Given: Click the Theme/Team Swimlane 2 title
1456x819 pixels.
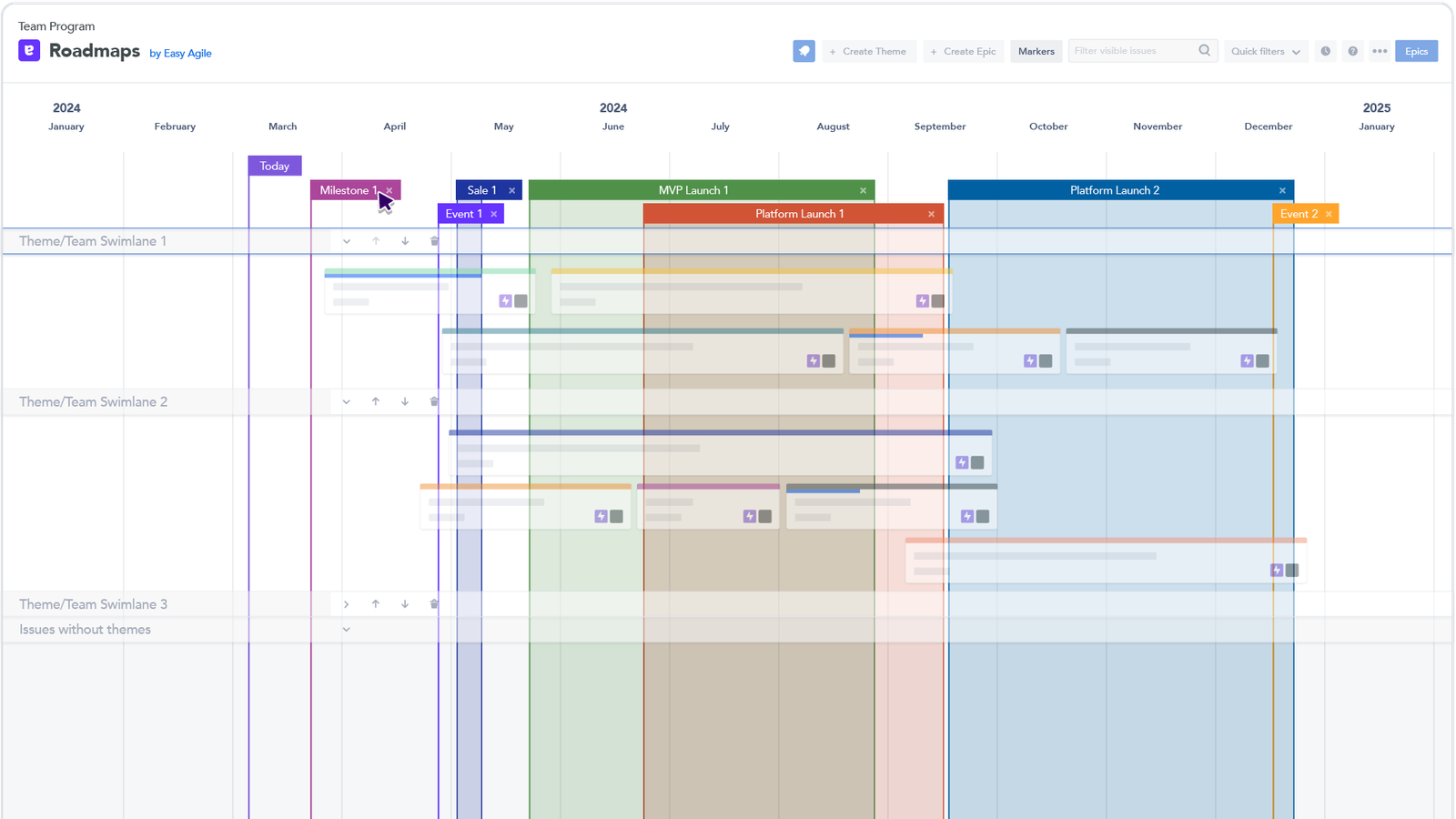Looking at the screenshot, I should click(x=93, y=401).
